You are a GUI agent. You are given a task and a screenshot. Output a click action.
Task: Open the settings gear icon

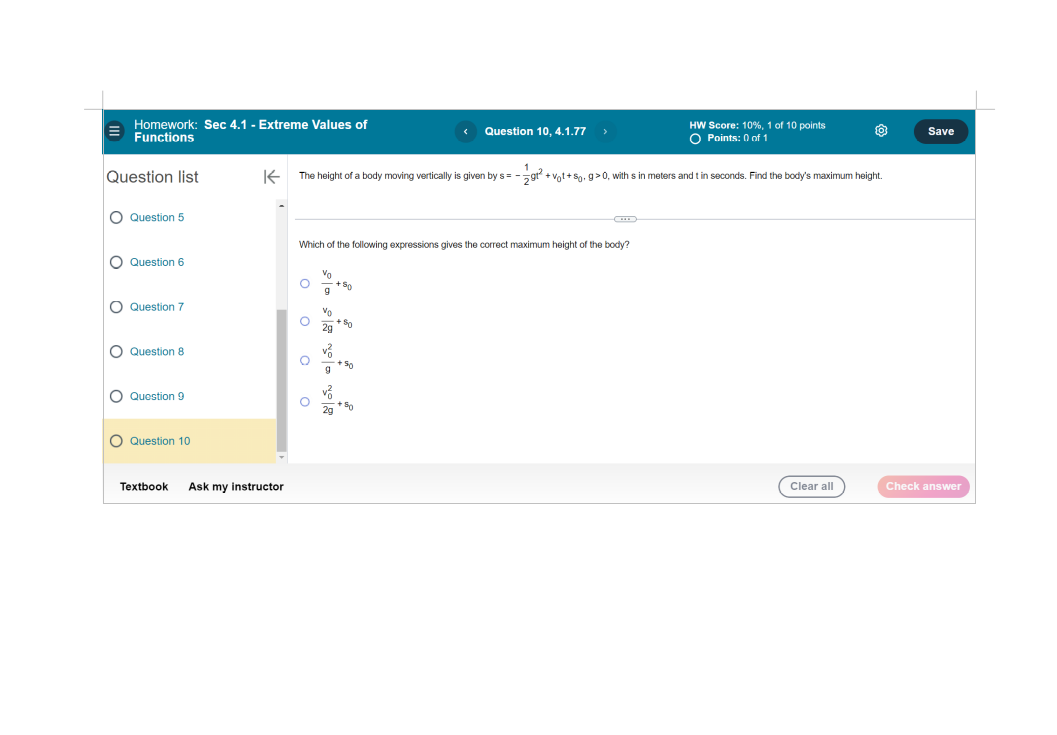pos(881,131)
